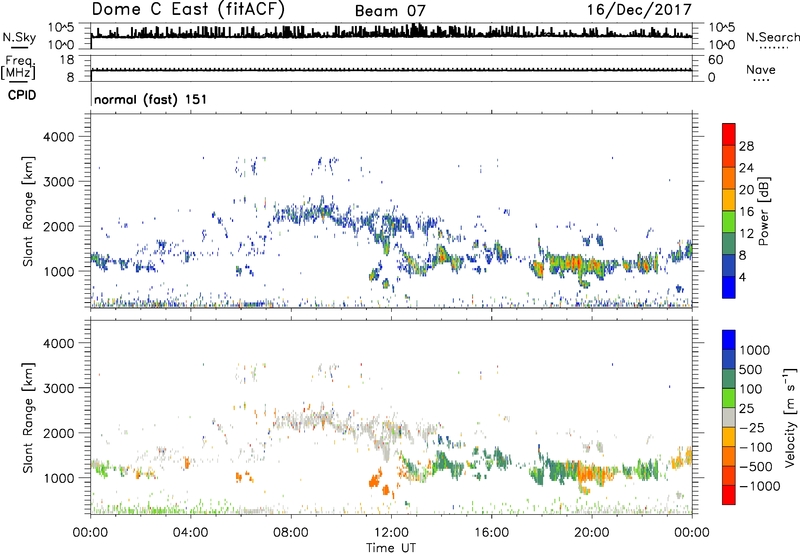
Task: Click the 'Velocity [m s⁻¹]' colorbar title
Action: (x=790, y=418)
